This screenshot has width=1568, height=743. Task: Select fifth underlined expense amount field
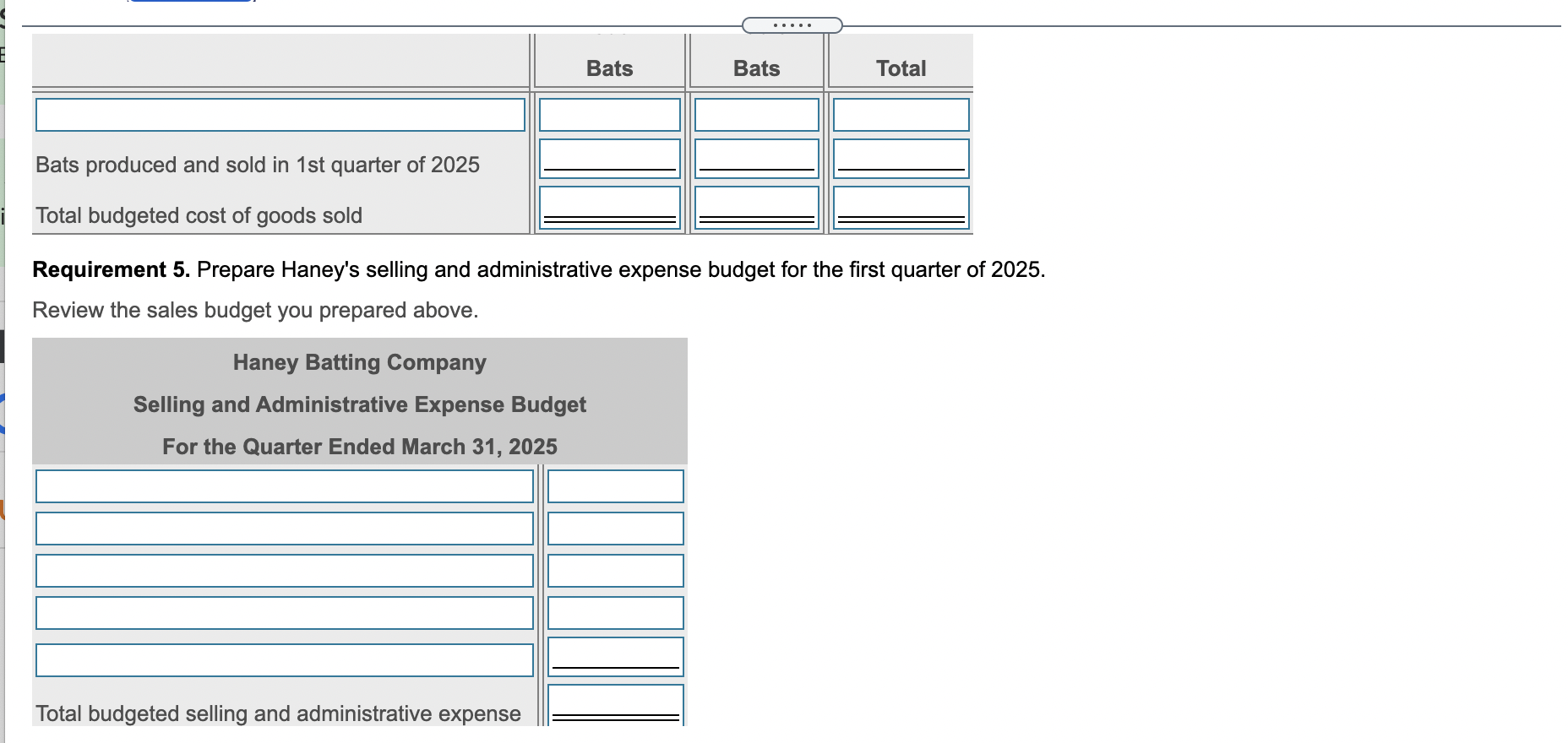tap(616, 657)
